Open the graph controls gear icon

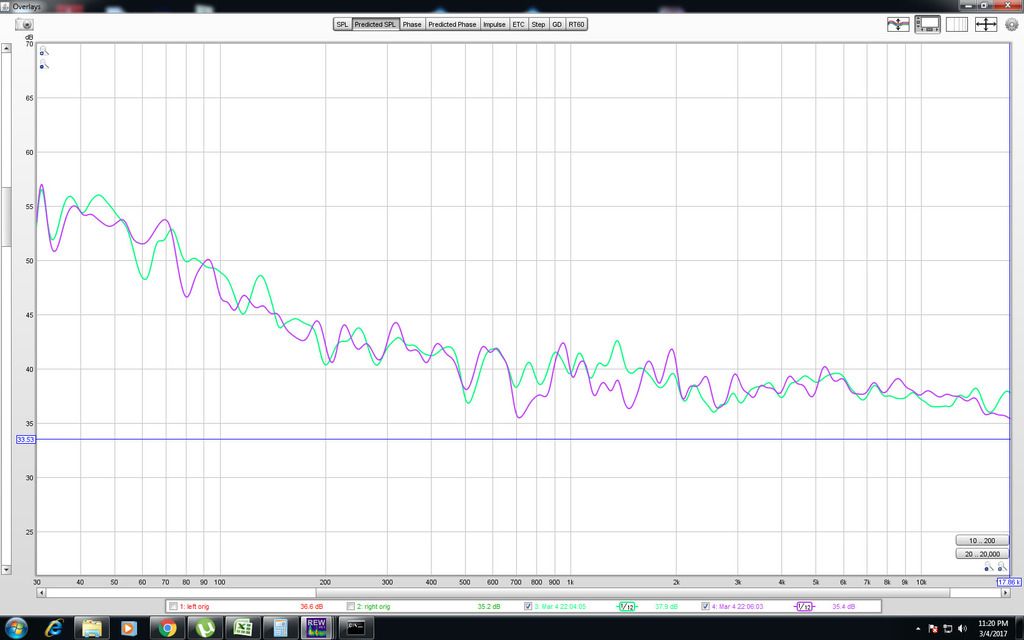[1012, 25]
